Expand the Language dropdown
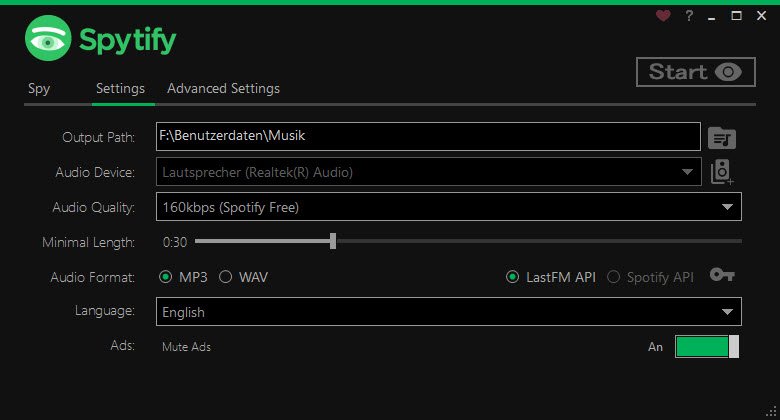Screen dimensions: 780x420 [727, 312]
